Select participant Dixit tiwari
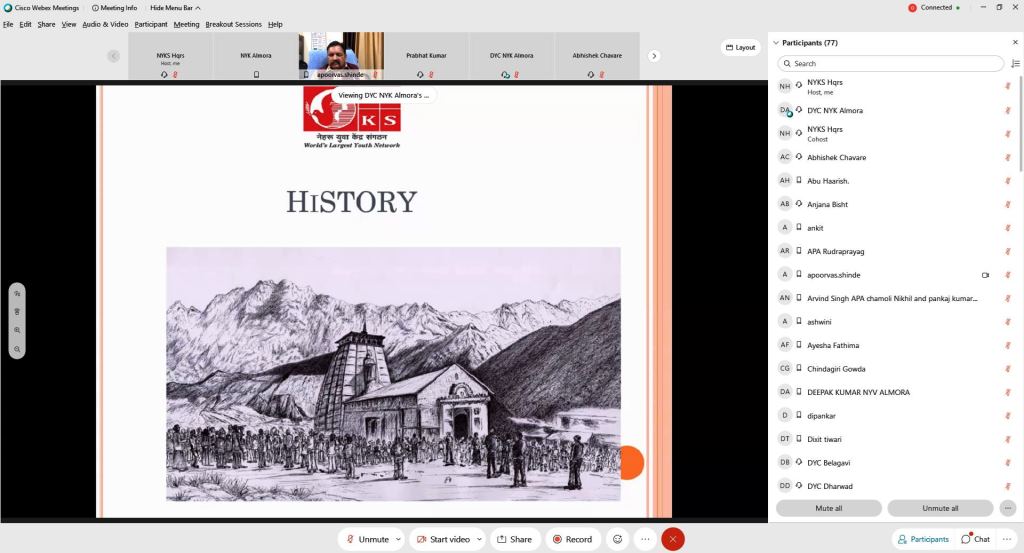 (893, 439)
